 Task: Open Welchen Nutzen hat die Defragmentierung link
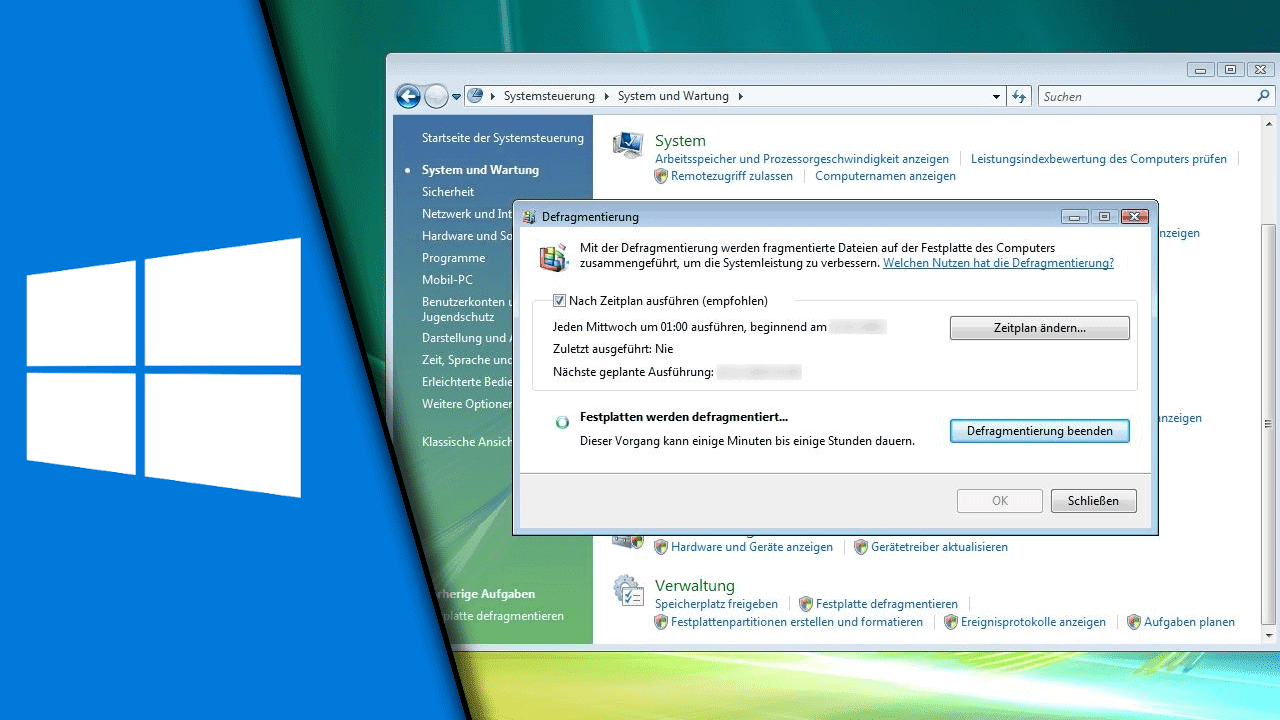tap(998, 263)
